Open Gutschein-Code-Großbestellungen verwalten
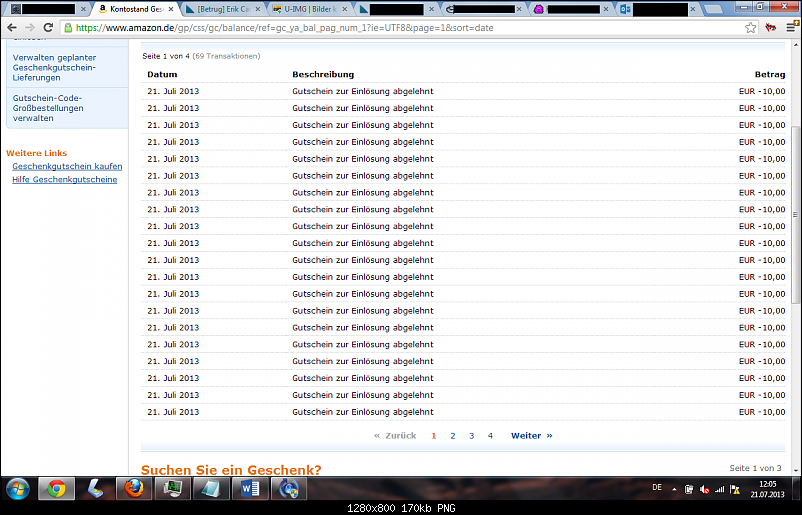 click(x=48, y=108)
